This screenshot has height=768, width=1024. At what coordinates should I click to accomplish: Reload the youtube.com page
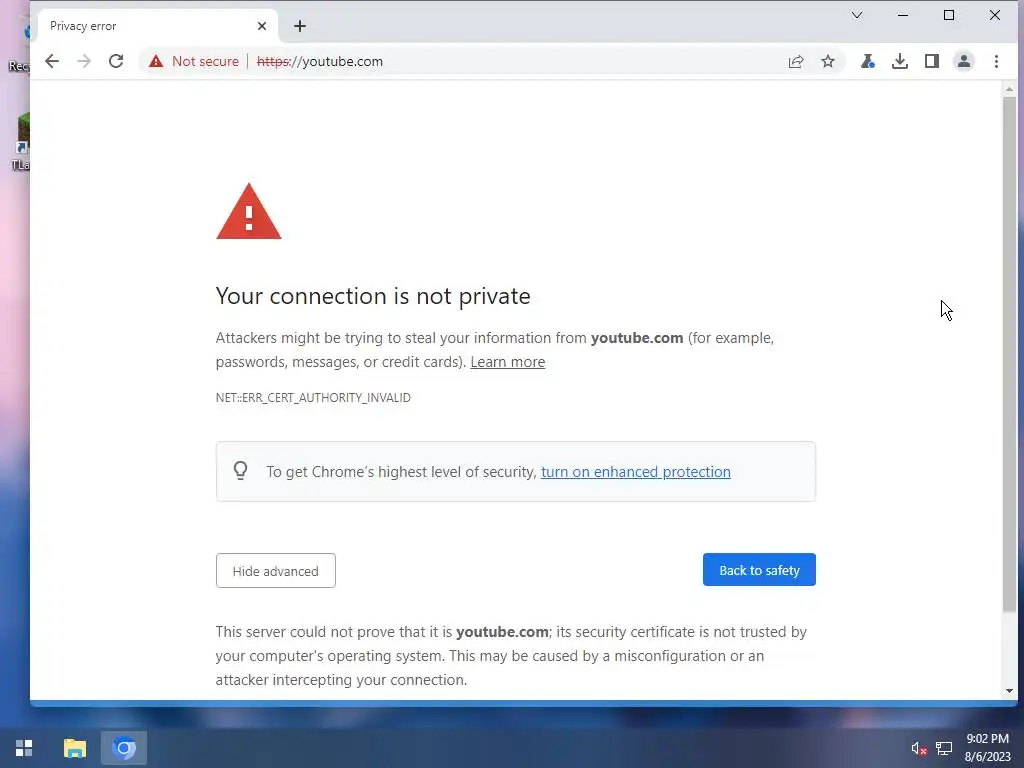(116, 61)
